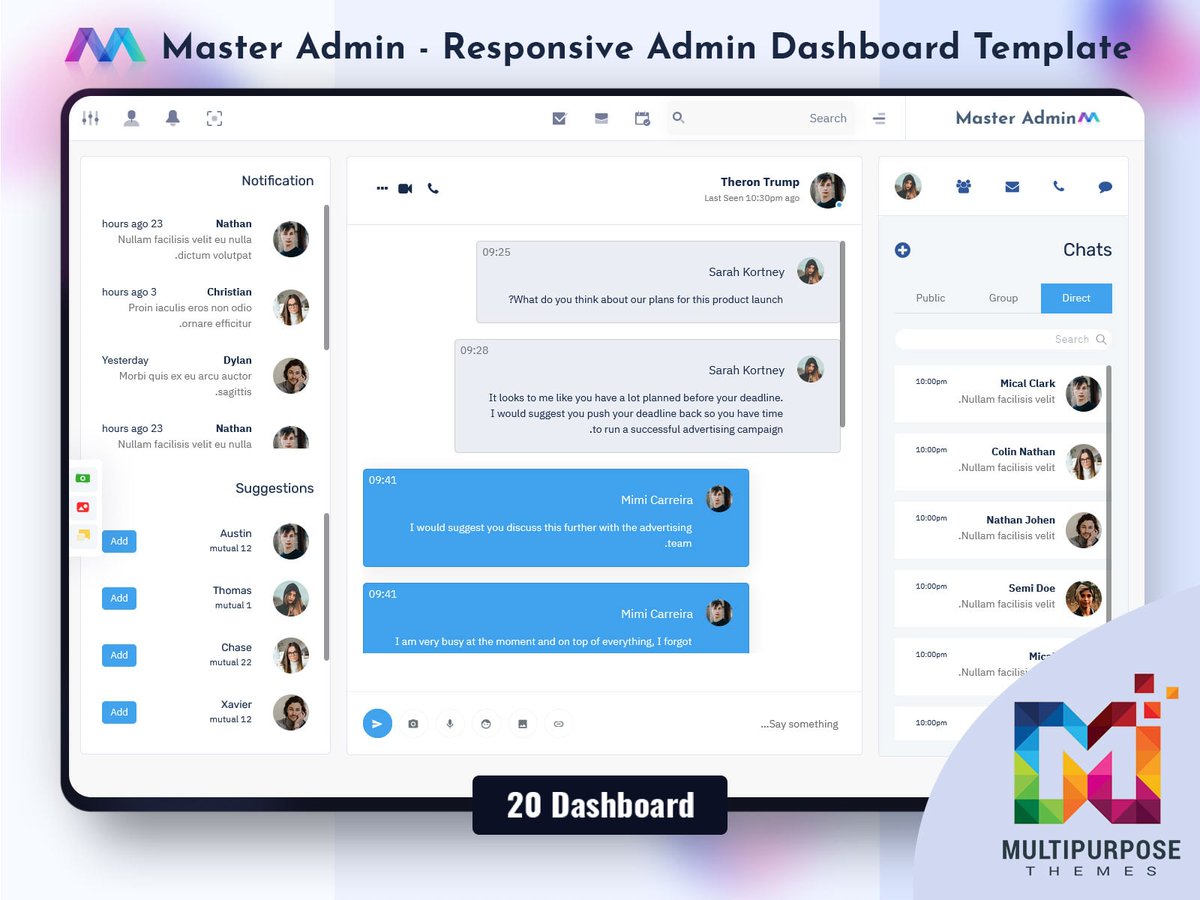
Task: Switch to the Group chats tab
Action: (1003, 297)
